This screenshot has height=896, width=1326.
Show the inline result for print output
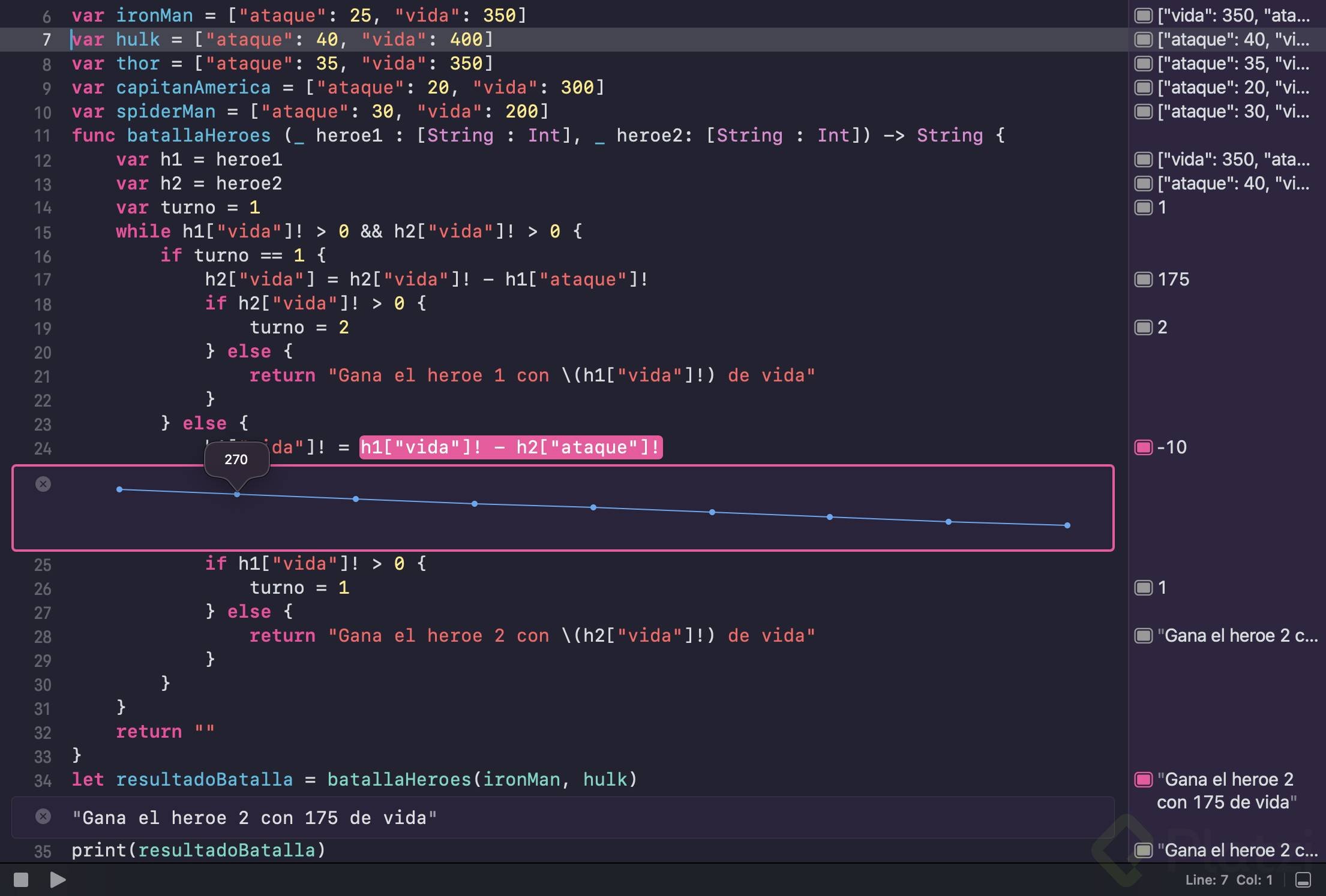(1143, 850)
